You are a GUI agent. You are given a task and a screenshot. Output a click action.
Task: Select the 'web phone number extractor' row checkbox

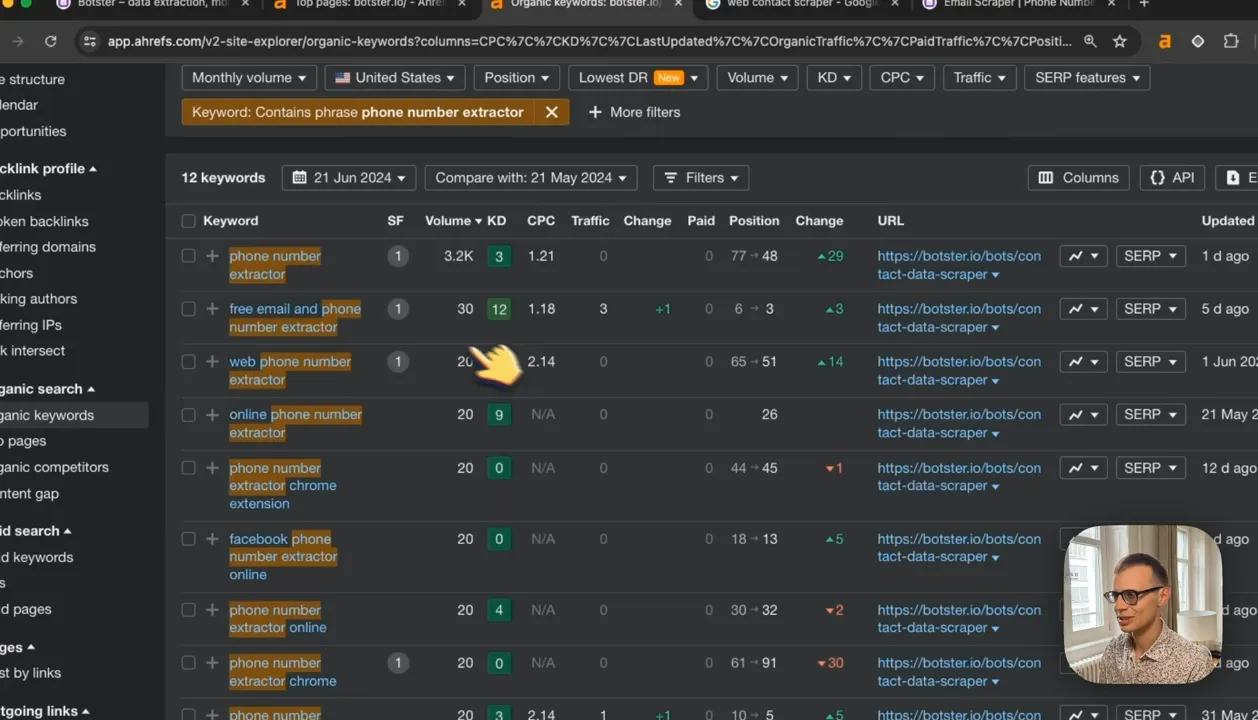coord(188,362)
